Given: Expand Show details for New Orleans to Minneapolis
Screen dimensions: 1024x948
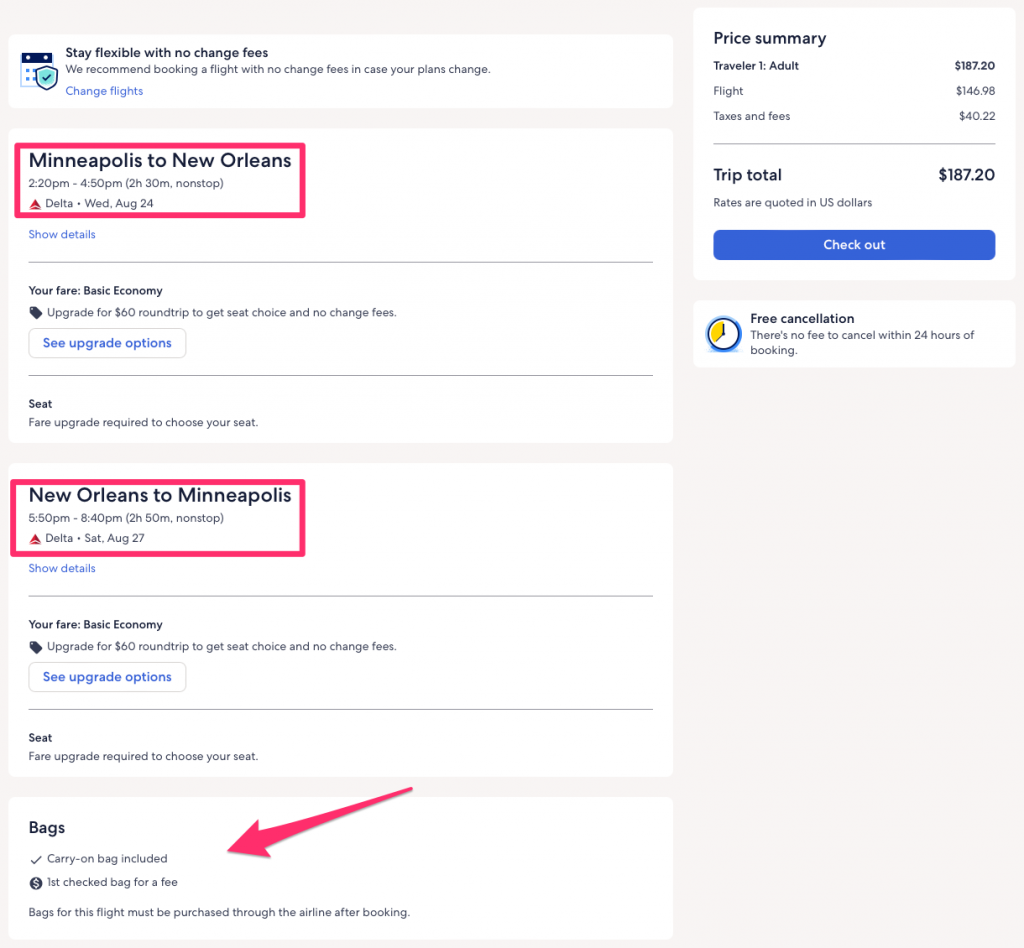Looking at the screenshot, I should pyautogui.click(x=62, y=569).
